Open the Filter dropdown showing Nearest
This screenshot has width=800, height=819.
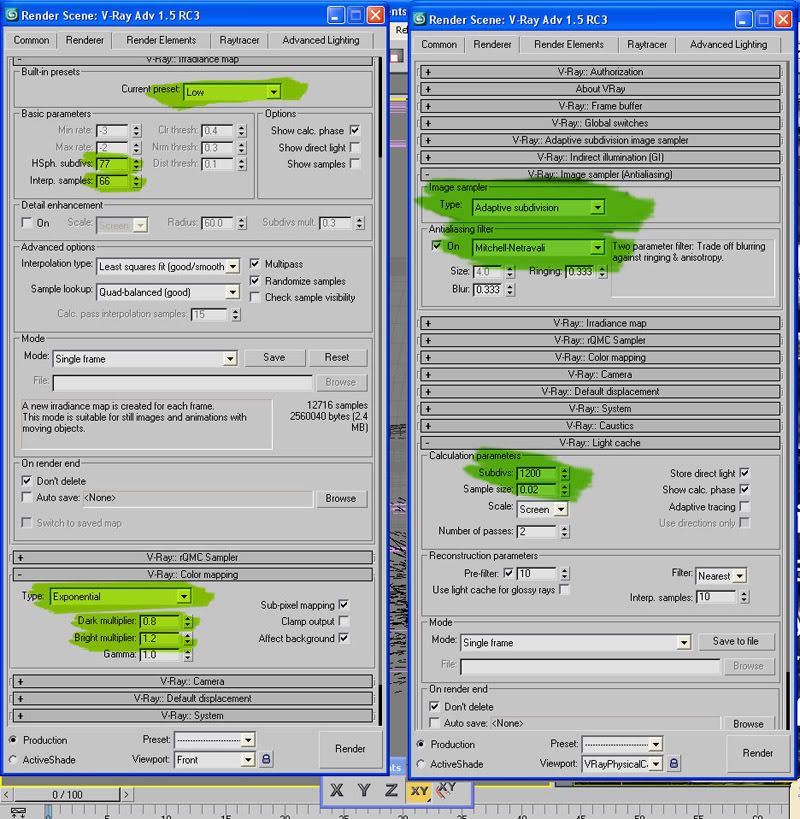[721, 576]
